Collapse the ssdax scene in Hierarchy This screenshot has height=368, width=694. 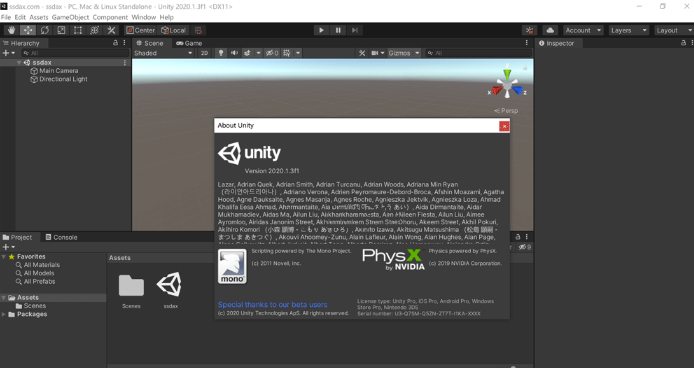click(19, 63)
